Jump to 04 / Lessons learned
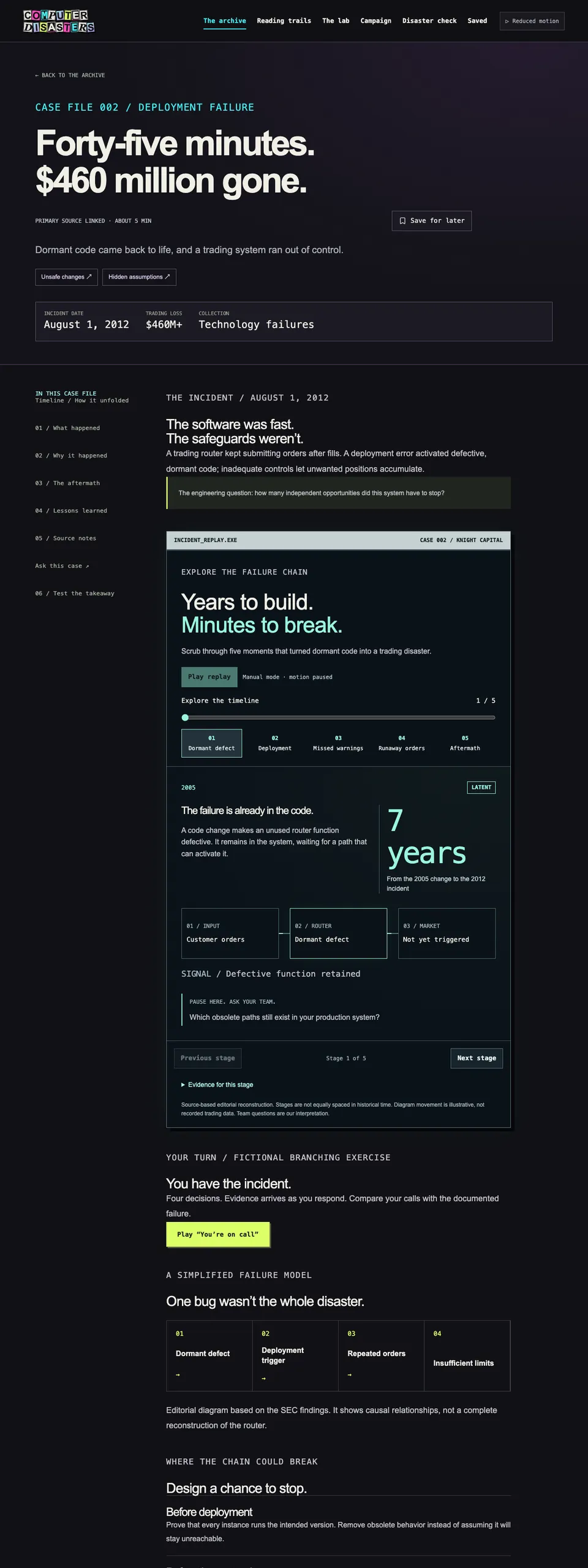Screen dimensions: 588x1568 tap(71, 511)
